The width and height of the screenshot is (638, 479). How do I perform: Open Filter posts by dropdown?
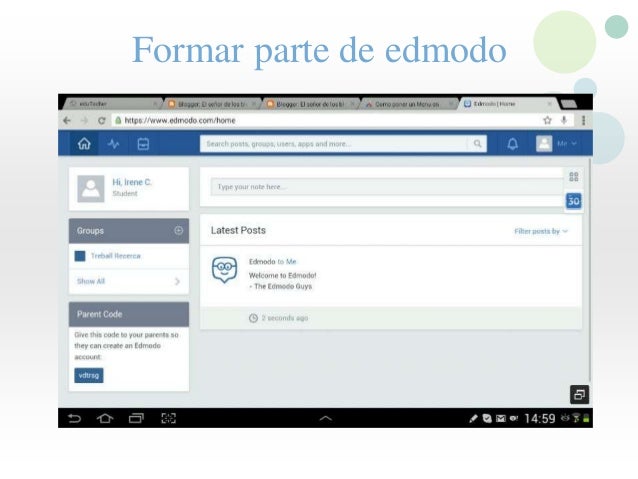[541, 231]
